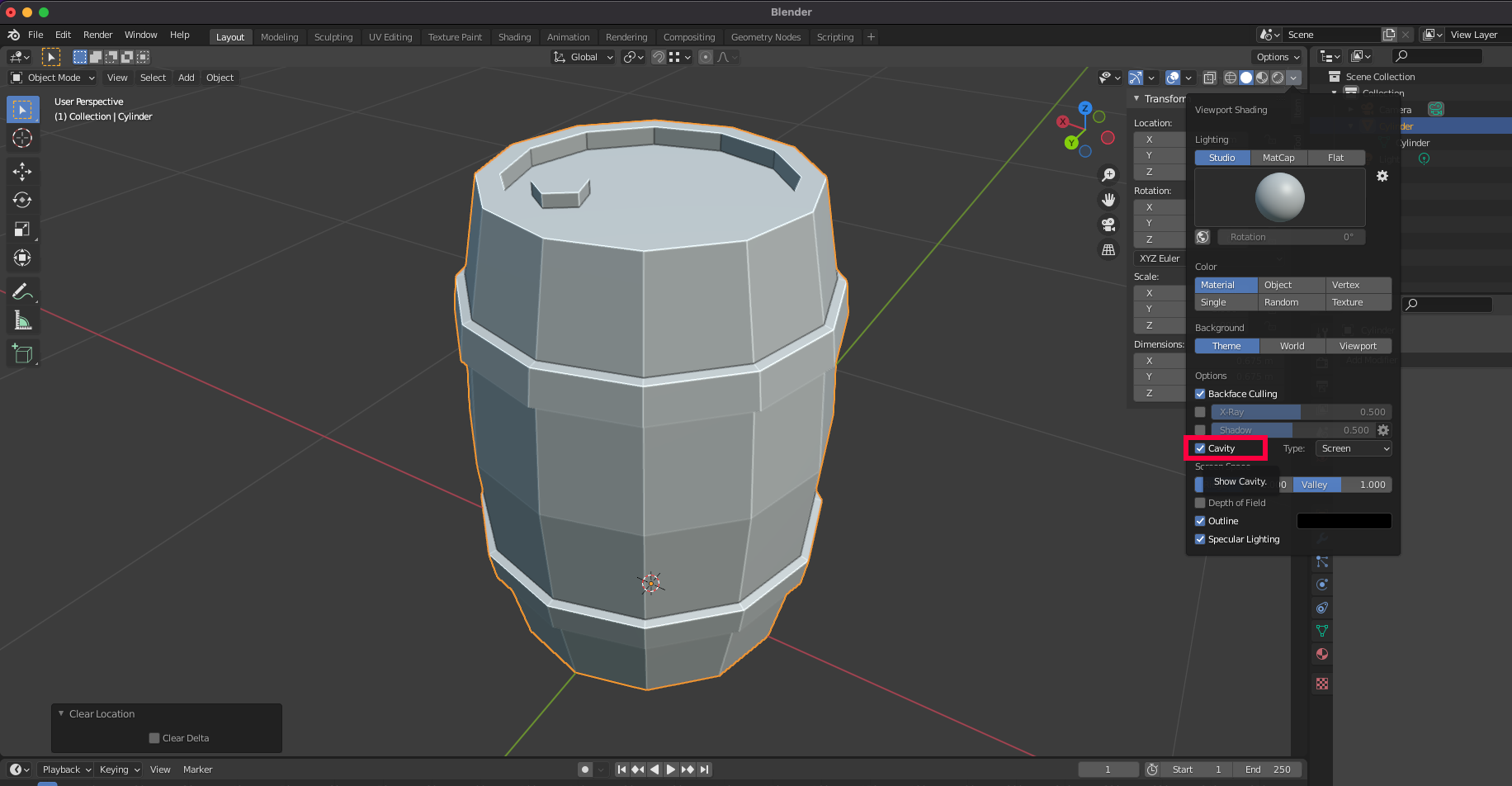Select the Scale tool
The width and height of the screenshot is (1512, 786).
22,229
